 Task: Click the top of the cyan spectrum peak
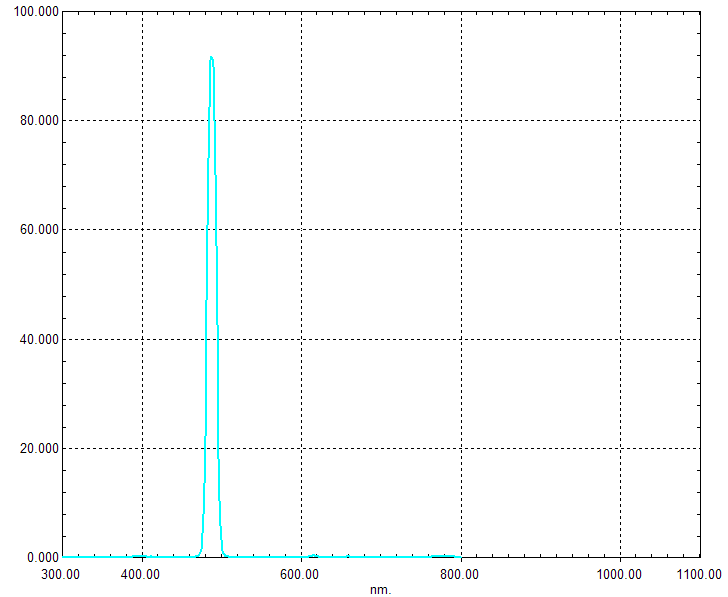pos(211,58)
